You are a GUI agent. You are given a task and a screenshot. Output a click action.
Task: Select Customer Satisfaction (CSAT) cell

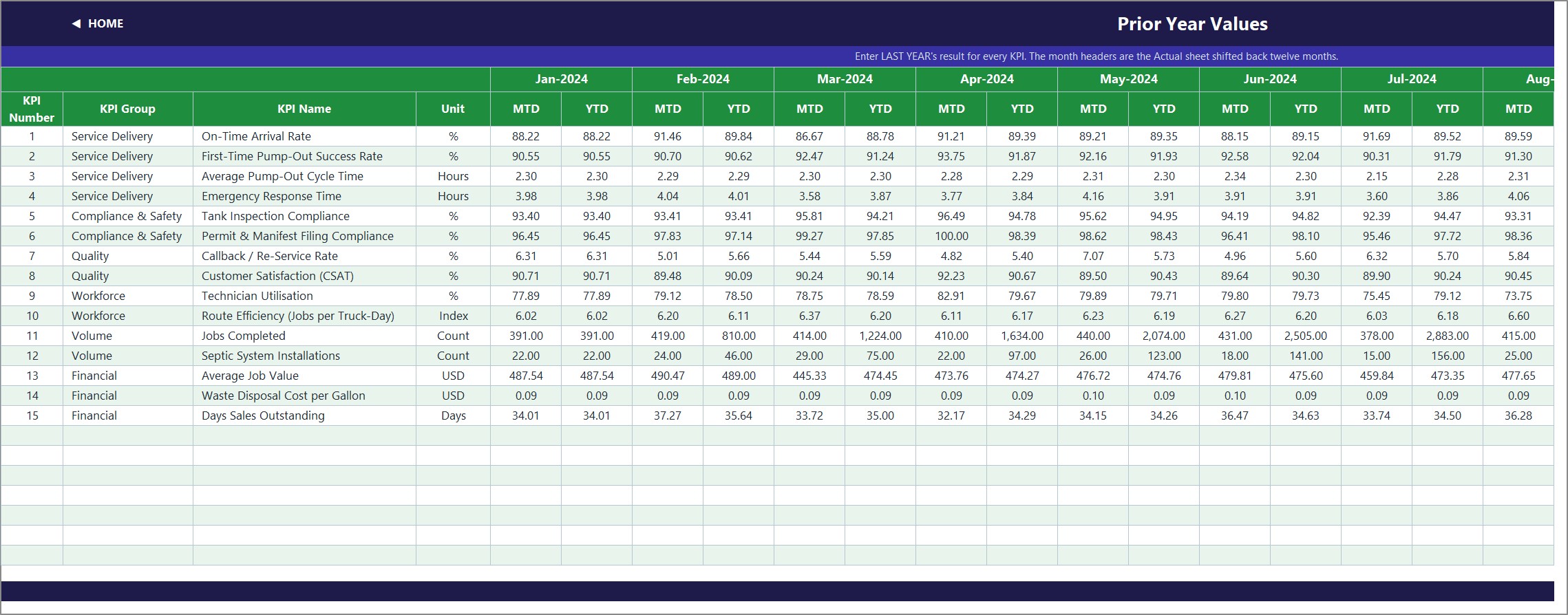[304, 276]
